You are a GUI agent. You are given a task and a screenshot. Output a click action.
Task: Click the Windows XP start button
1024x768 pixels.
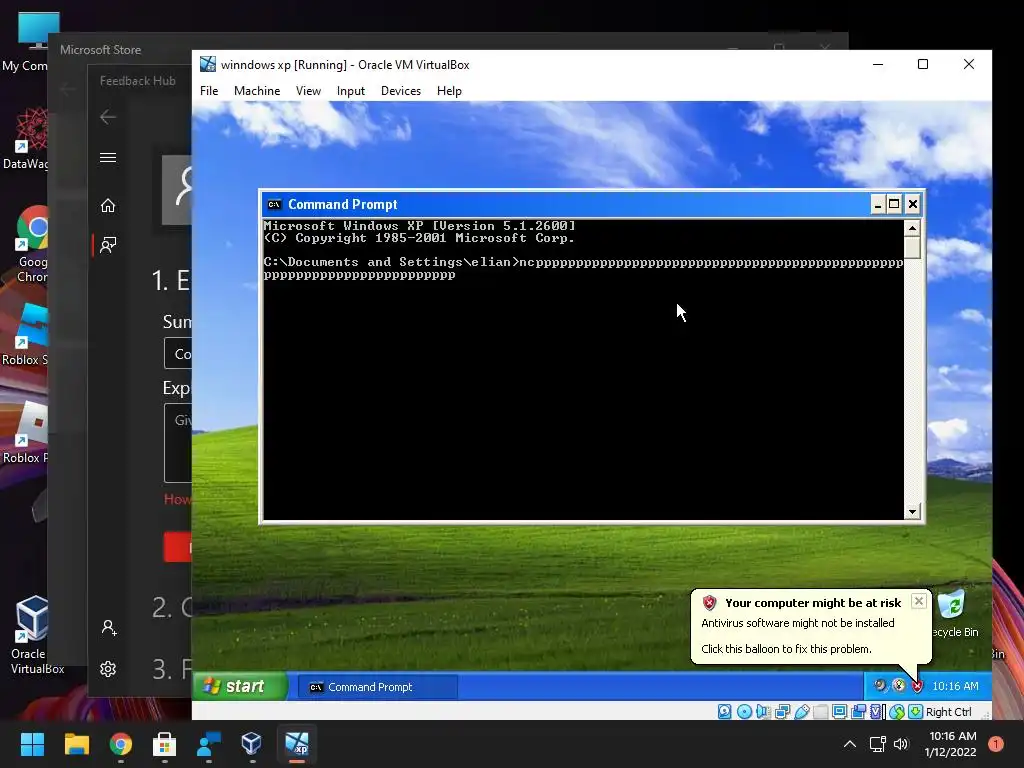pyautogui.click(x=240, y=686)
